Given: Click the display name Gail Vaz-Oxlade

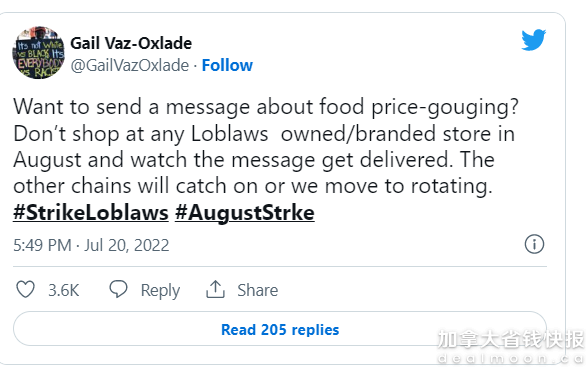Looking at the screenshot, I should 131,43.
